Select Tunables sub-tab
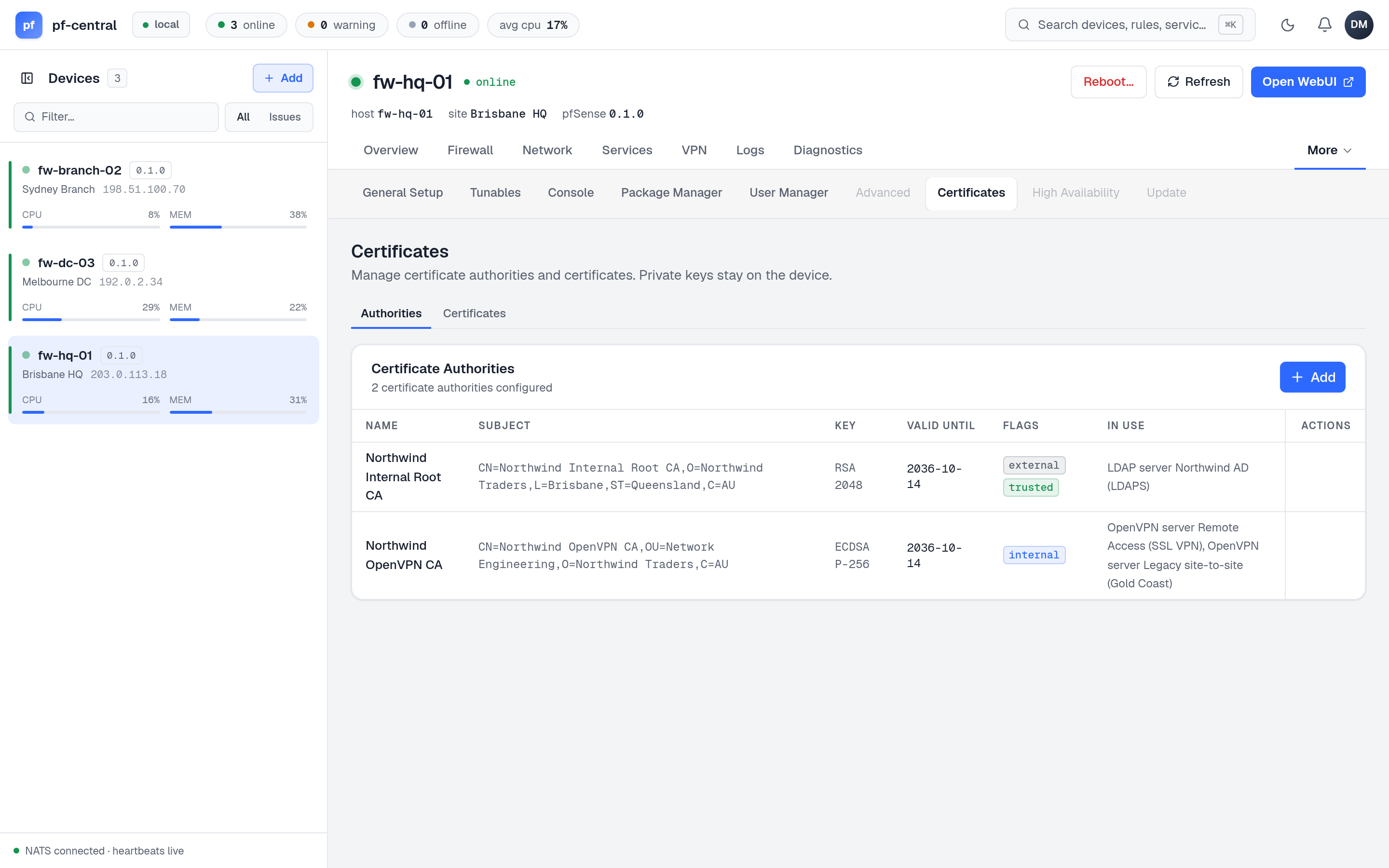1389x868 pixels. (x=495, y=193)
